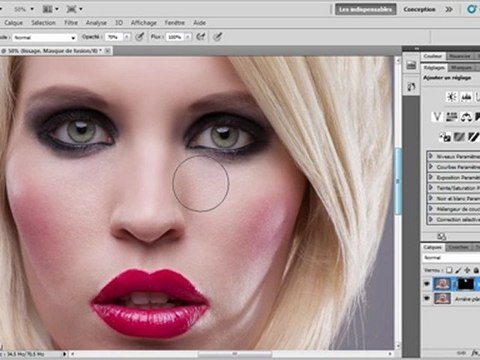Hide the top masked layer eye
The width and height of the screenshot is (480, 360).
tap(426, 284)
